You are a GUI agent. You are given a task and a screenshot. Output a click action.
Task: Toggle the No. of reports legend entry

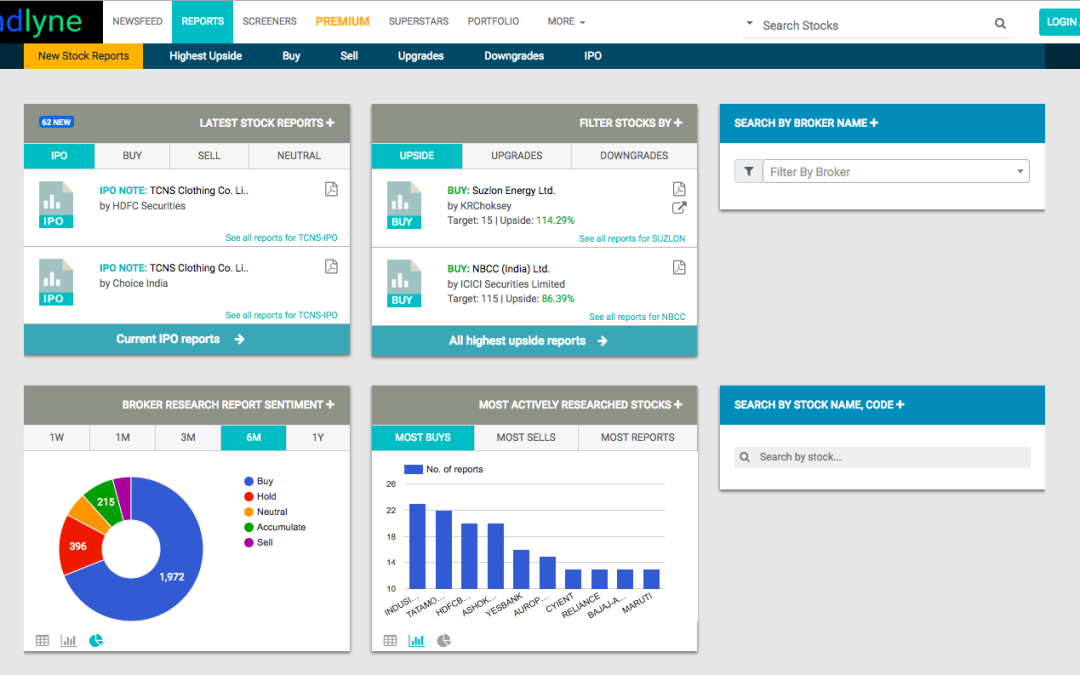pos(444,469)
